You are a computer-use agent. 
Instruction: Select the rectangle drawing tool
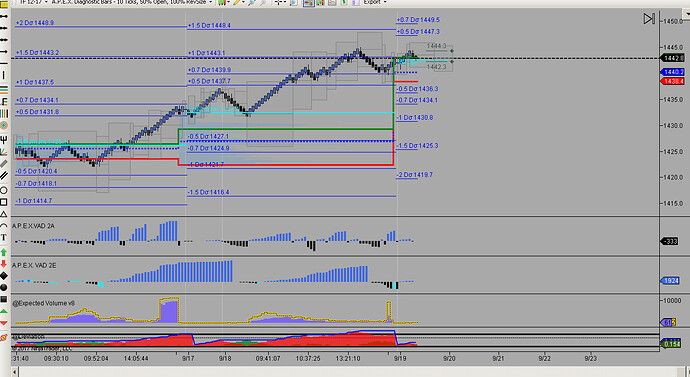tap(4, 202)
